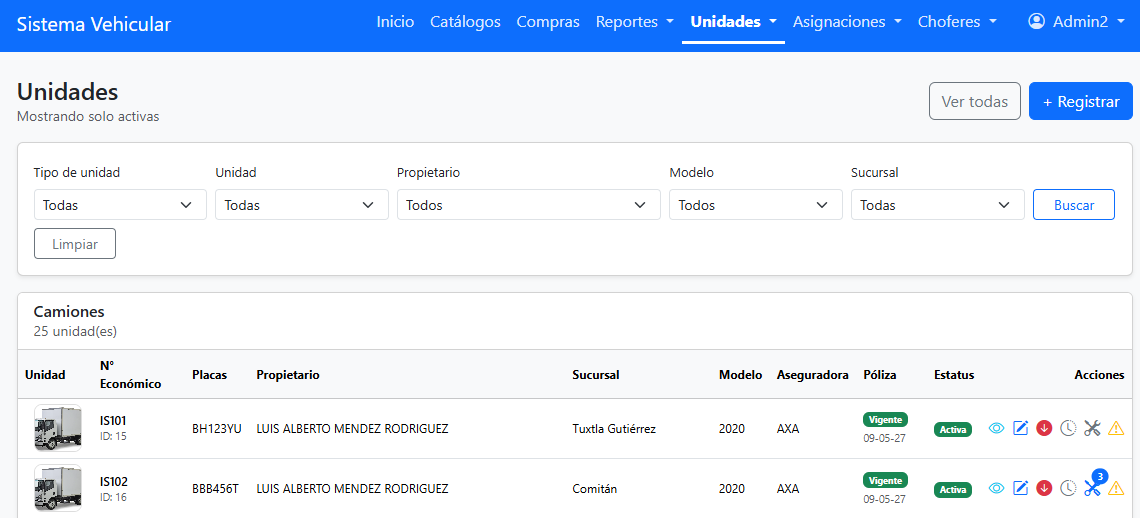Open truck photo thumbnail of unit IS101
The height and width of the screenshot is (518, 1140).
57,429
